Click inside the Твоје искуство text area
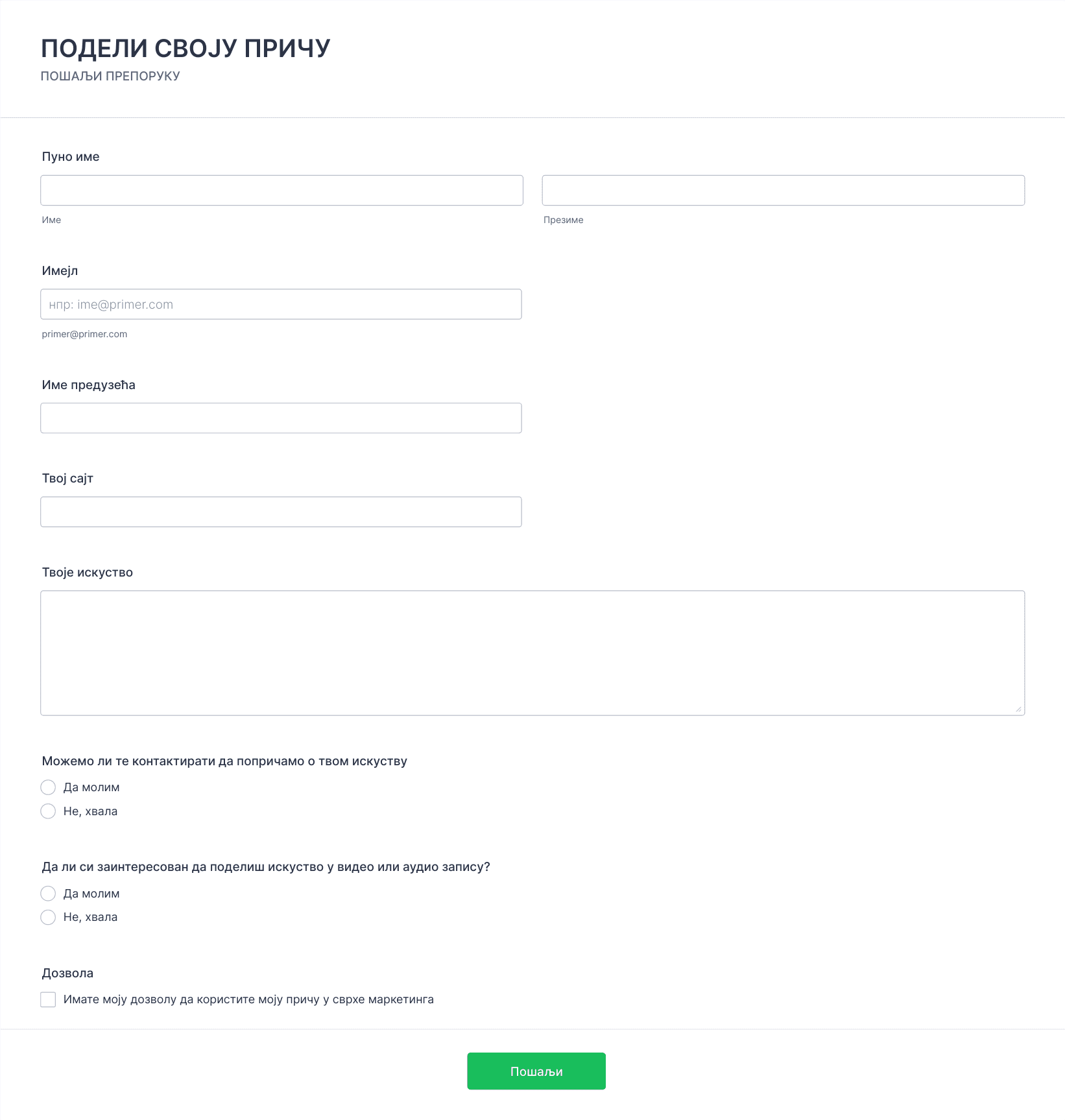1065x1120 pixels. coord(532,653)
